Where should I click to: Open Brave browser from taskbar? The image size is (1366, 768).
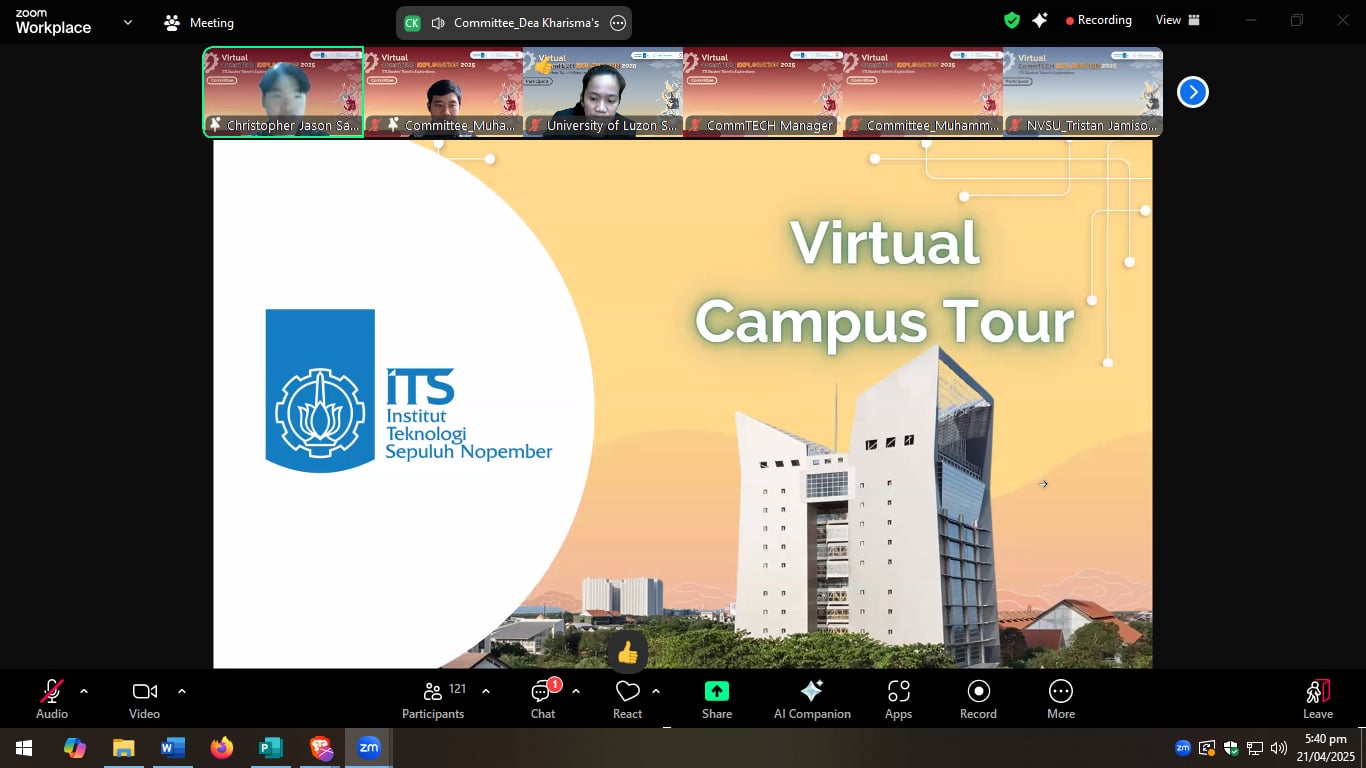pos(320,748)
